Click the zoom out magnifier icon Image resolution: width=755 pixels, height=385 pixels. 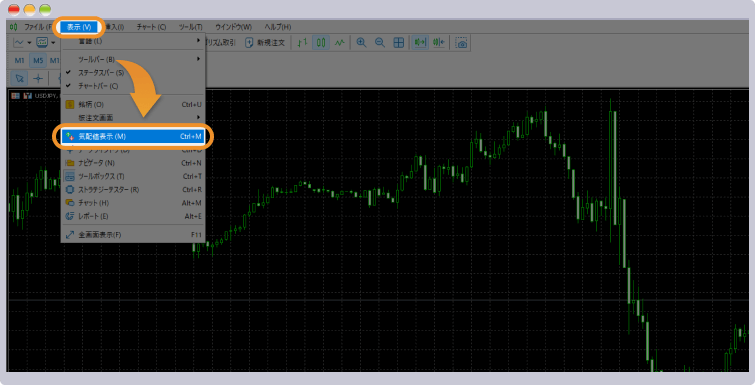click(380, 43)
